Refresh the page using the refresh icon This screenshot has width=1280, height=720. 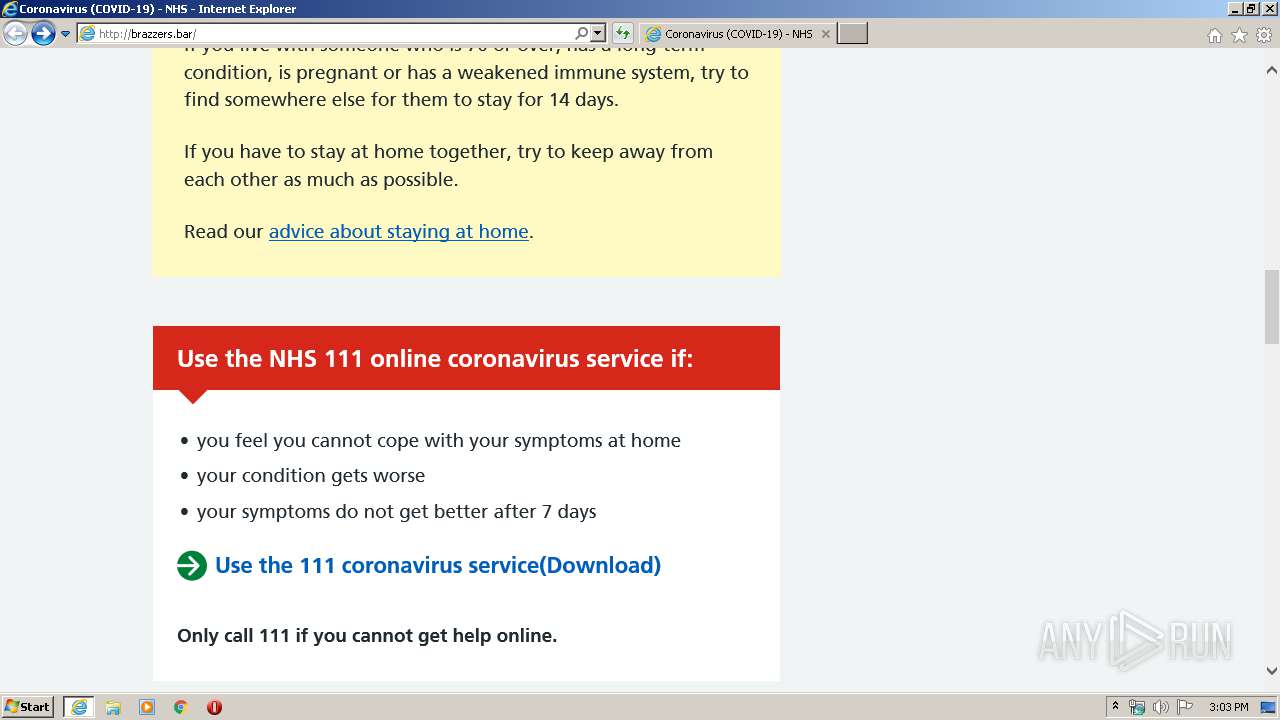pyautogui.click(x=622, y=34)
